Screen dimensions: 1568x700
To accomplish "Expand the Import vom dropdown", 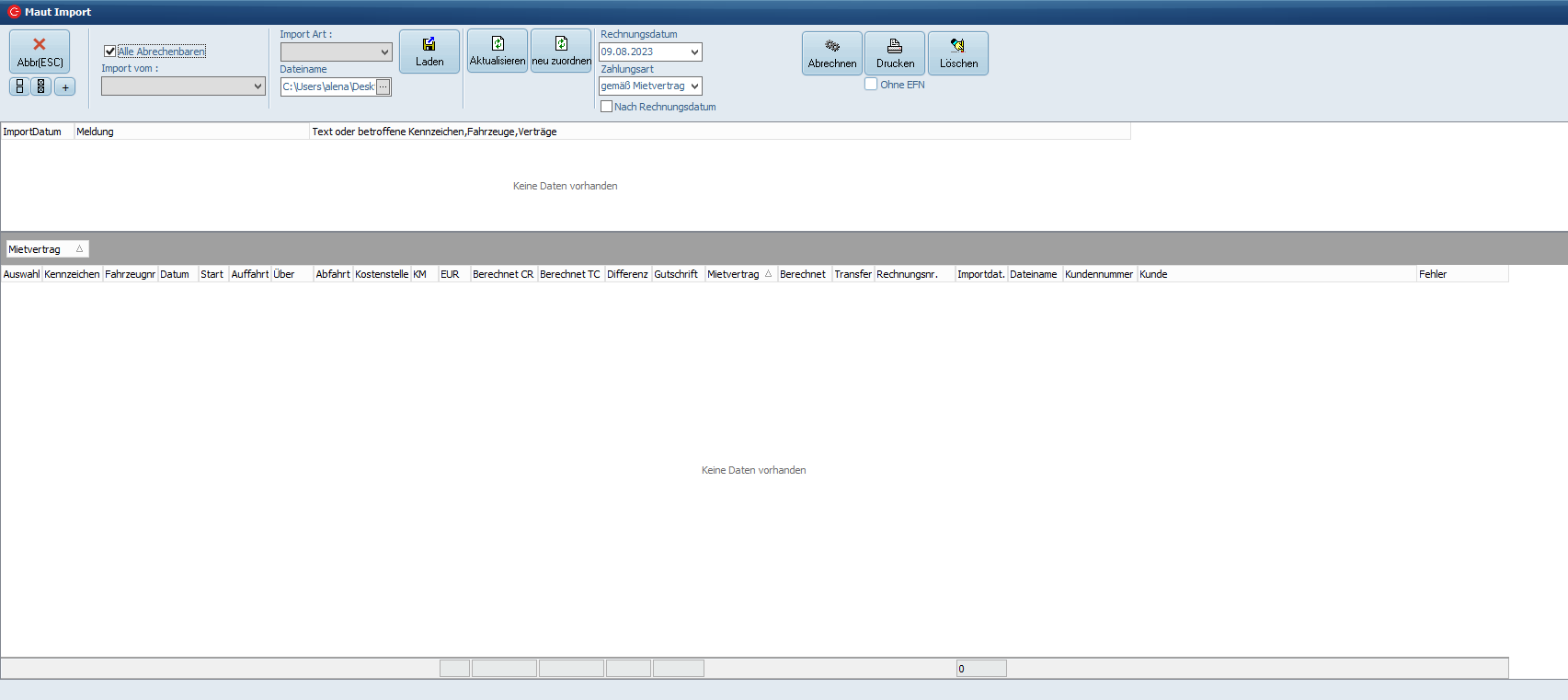I will [x=258, y=86].
